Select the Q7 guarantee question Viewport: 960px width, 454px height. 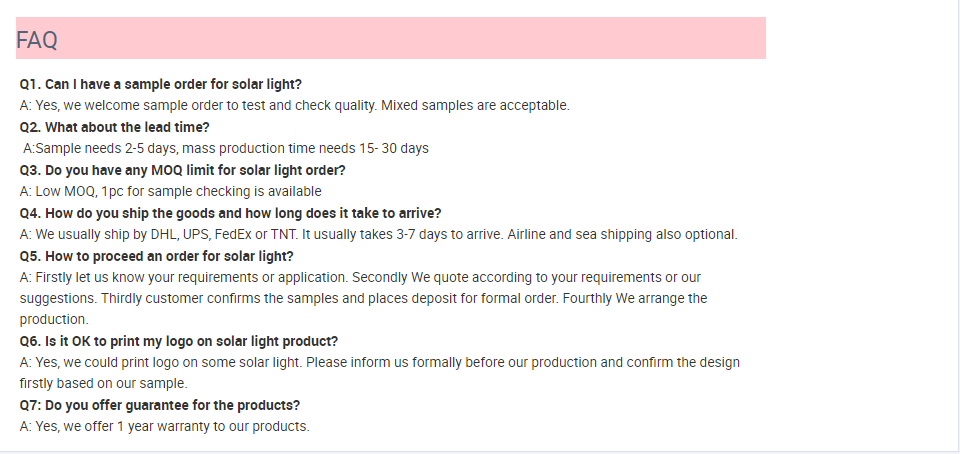[159, 405]
